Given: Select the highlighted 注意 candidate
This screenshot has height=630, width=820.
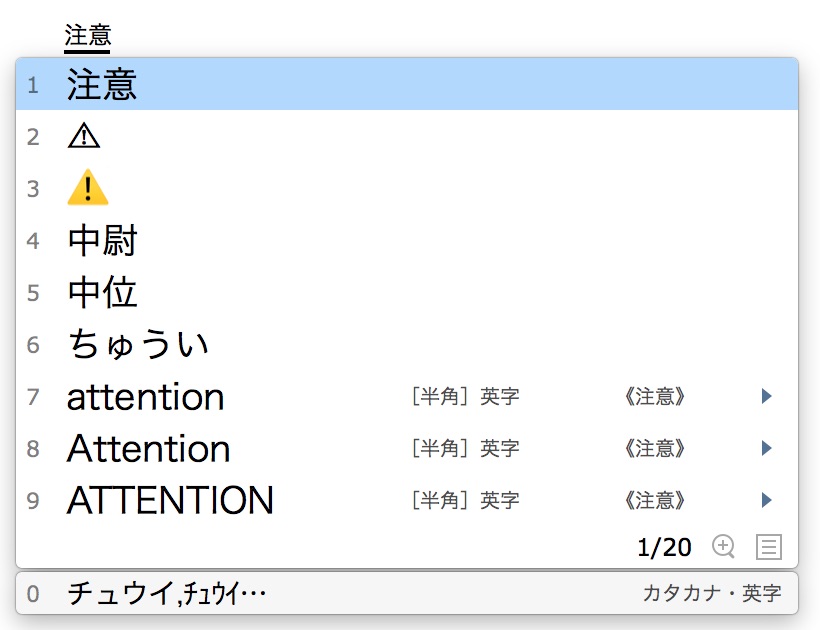Looking at the screenshot, I should (x=102, y=85).
